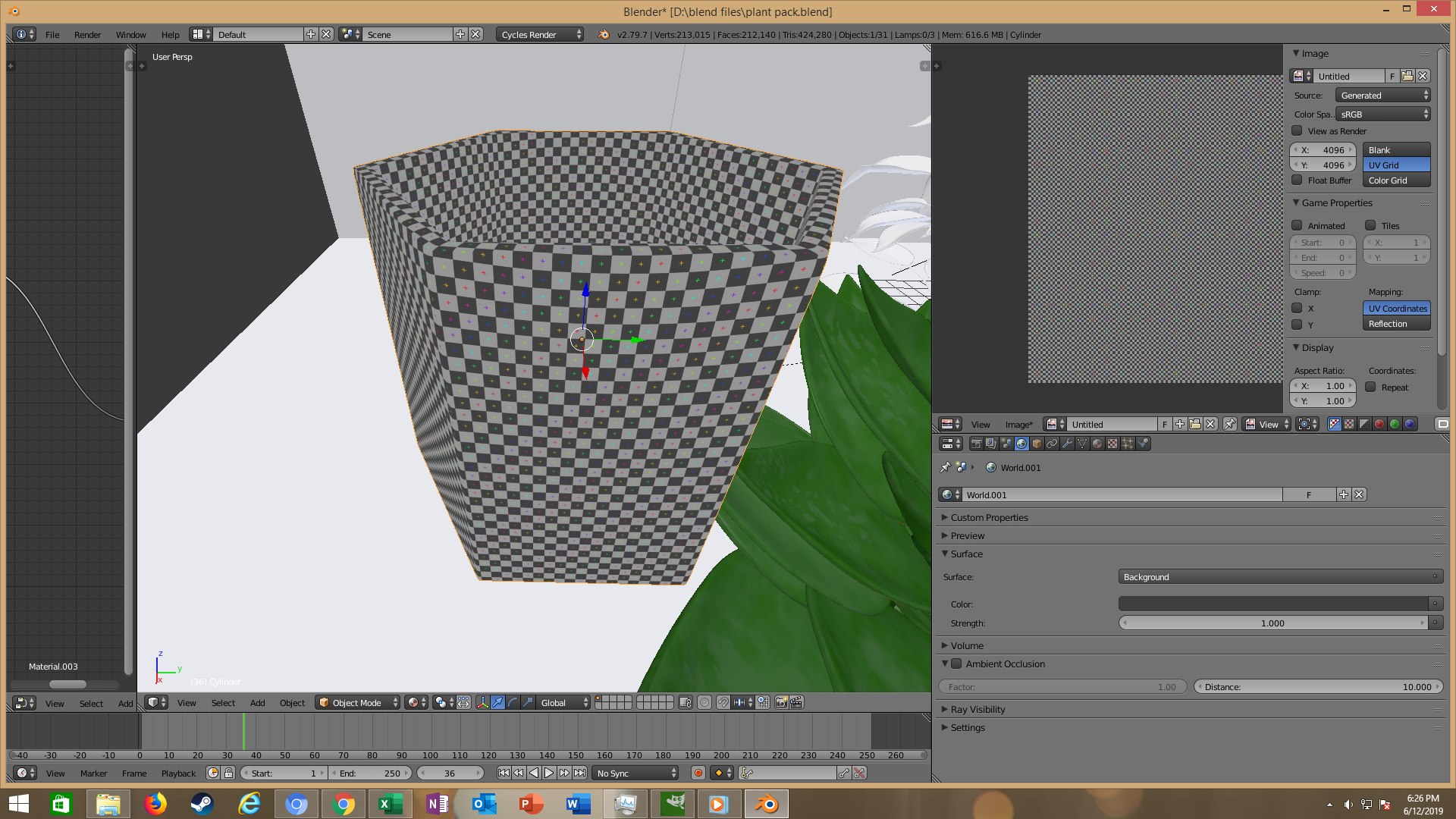
Task: Open the Object Mode dropdown
Action: click(x=358, y=702)
